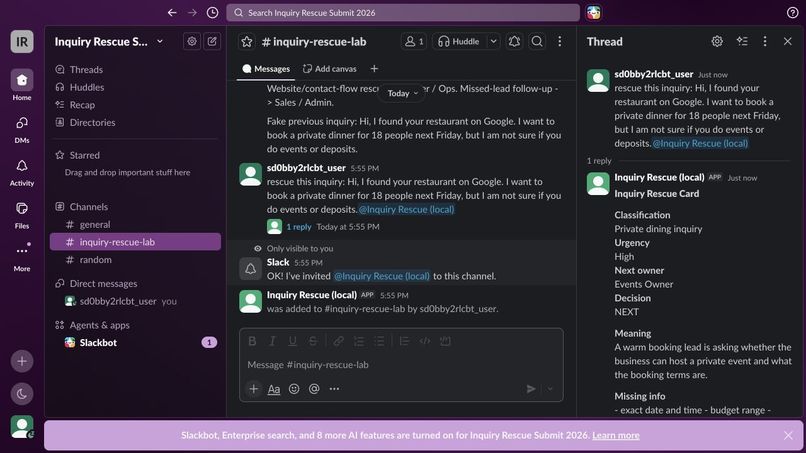This screenshot has height=453, width=806.
Task: Hide formatting toolbar with Aa button
Action: (274, 389)
